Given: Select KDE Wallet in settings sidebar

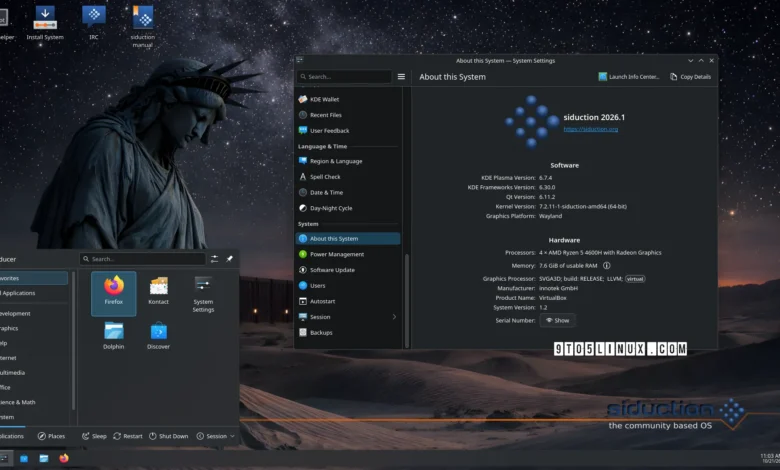Looking at the screenshot, I should coord(348,99).
